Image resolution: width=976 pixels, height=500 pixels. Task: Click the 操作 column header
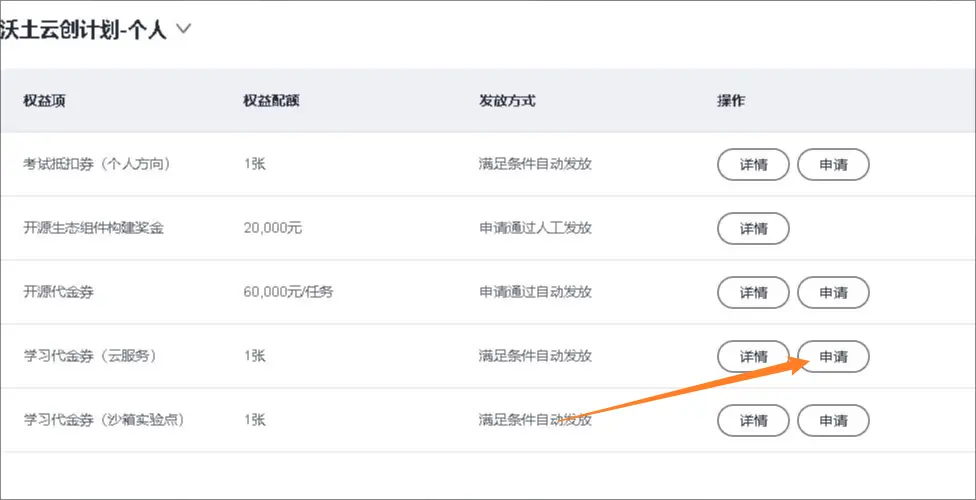(731, 101)
